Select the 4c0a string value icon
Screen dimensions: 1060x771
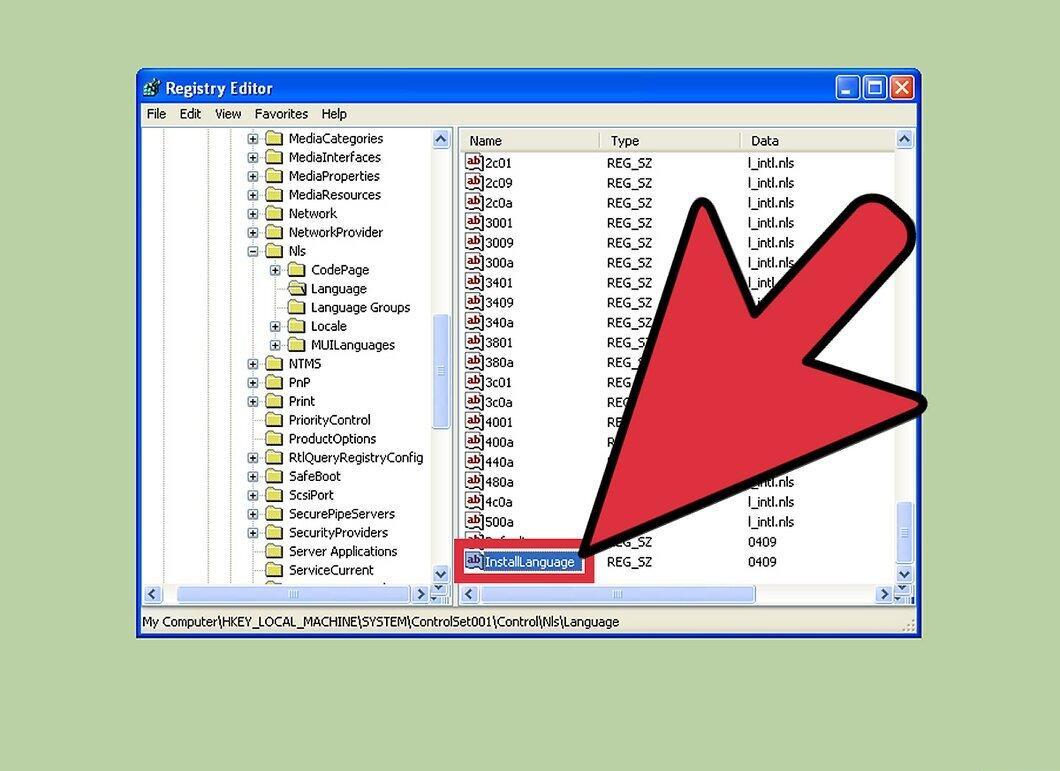474,501
